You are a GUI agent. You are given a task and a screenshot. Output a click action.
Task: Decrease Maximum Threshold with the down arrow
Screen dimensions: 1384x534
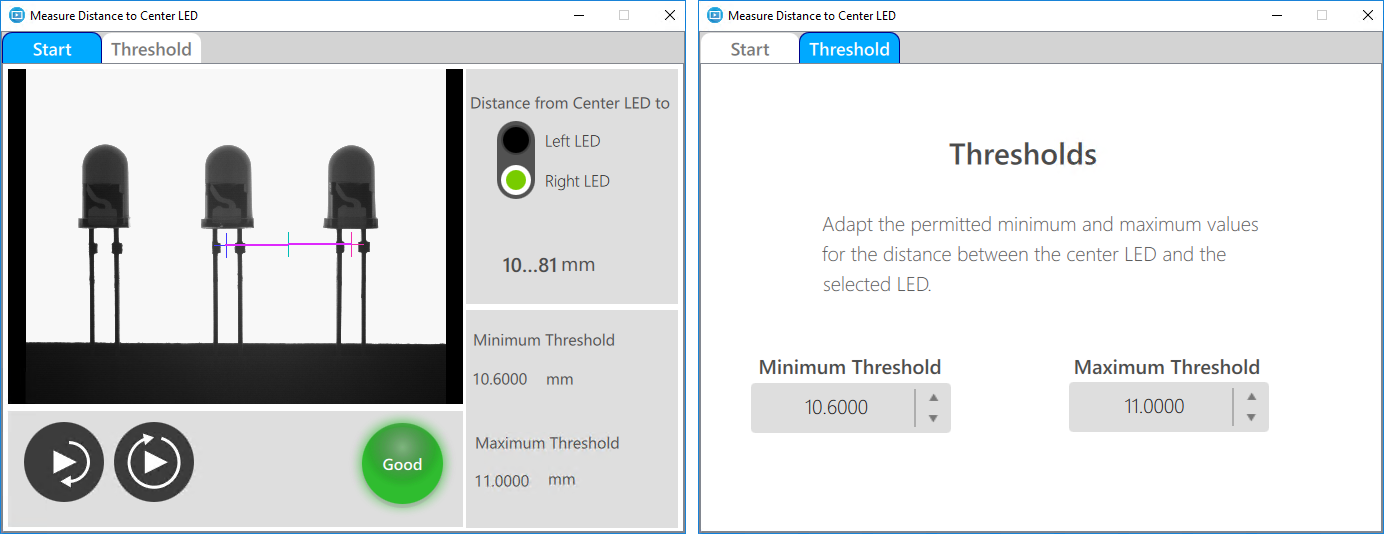(1251, 417)
